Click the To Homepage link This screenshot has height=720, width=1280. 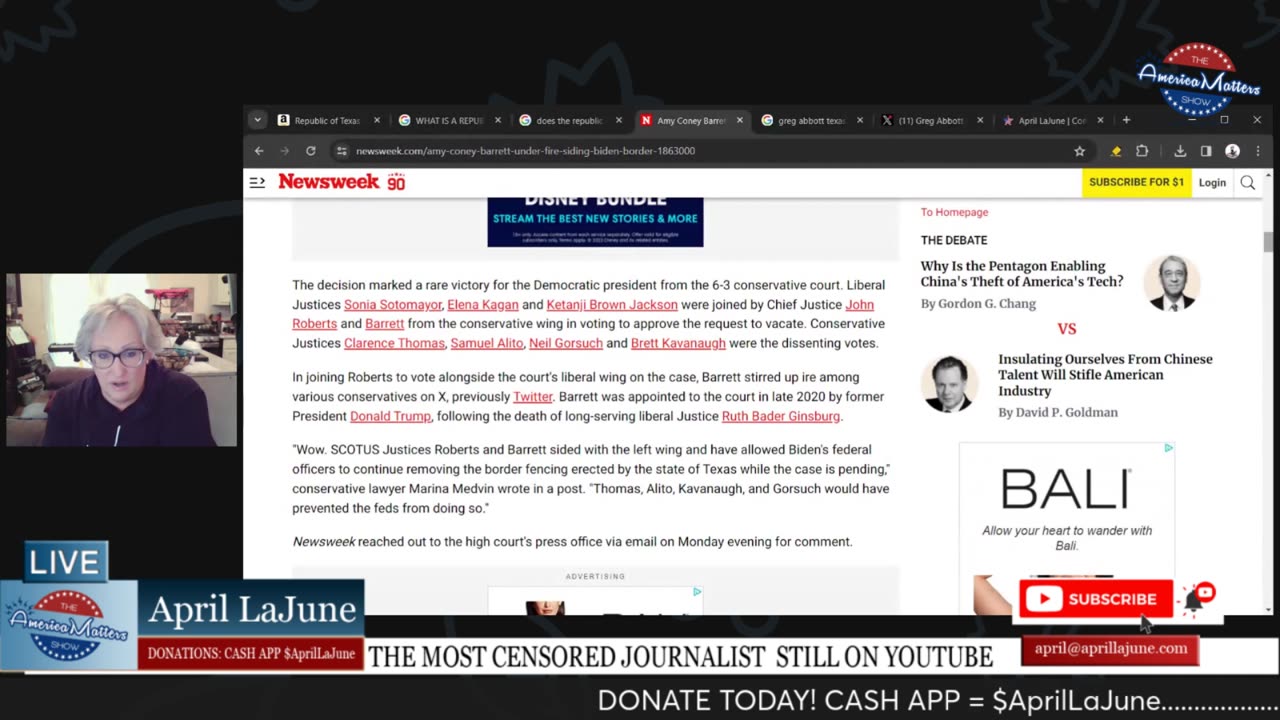(x=954, y=212)
